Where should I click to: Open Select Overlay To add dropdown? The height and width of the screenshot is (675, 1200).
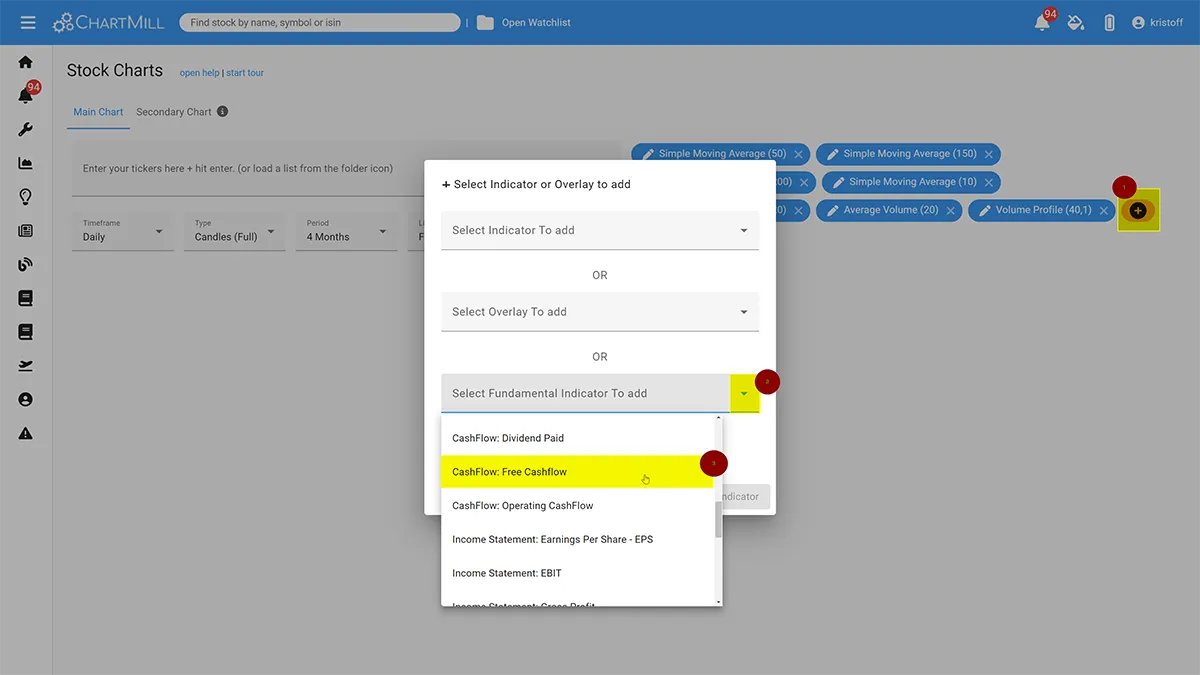[600, 312]
